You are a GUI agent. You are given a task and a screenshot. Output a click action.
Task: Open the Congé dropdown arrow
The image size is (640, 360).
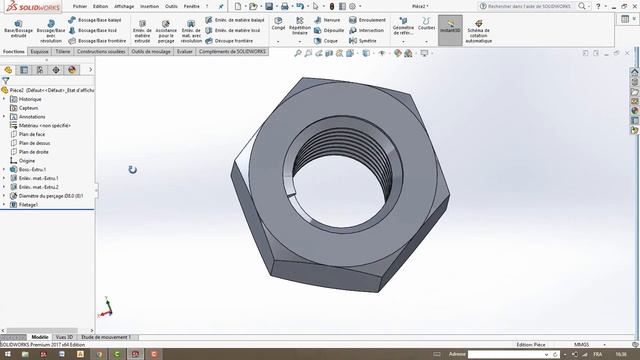278,41
